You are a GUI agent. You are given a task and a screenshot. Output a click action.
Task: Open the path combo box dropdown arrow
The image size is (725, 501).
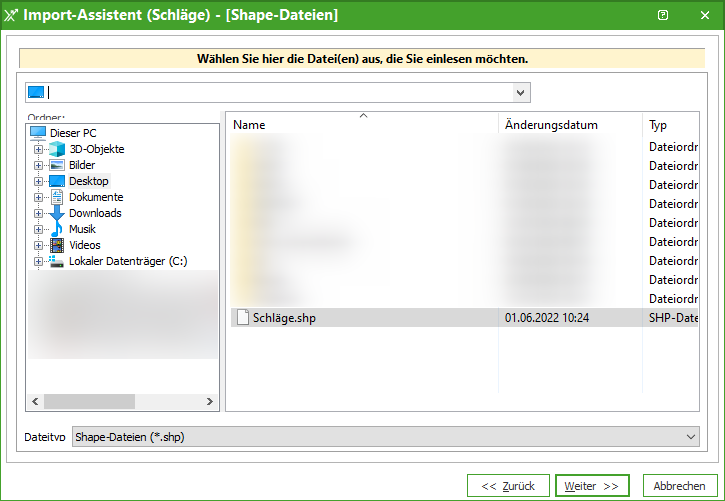(520, 93)
